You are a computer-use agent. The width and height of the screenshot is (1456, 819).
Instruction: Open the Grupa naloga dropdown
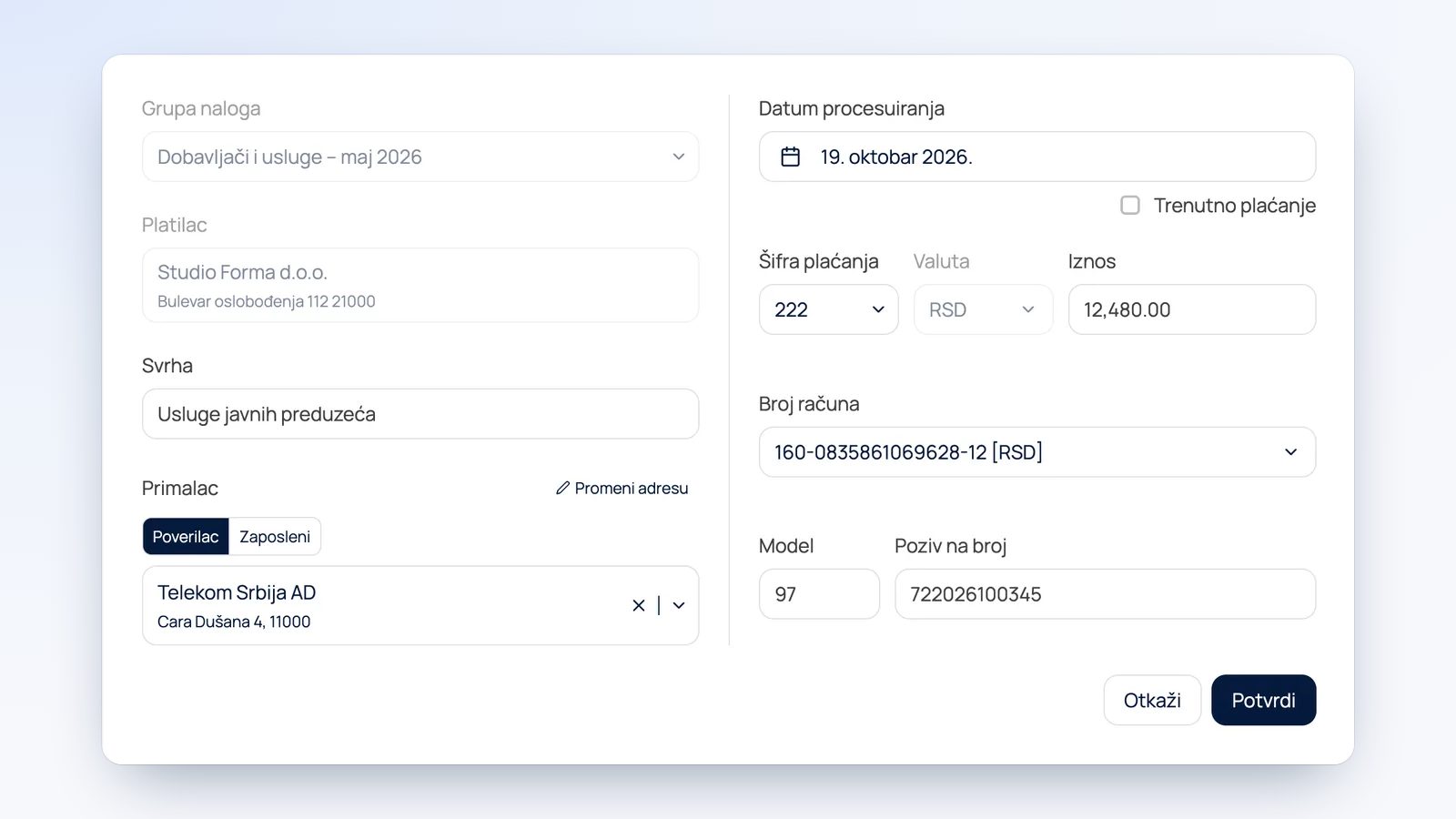(420, 157)
